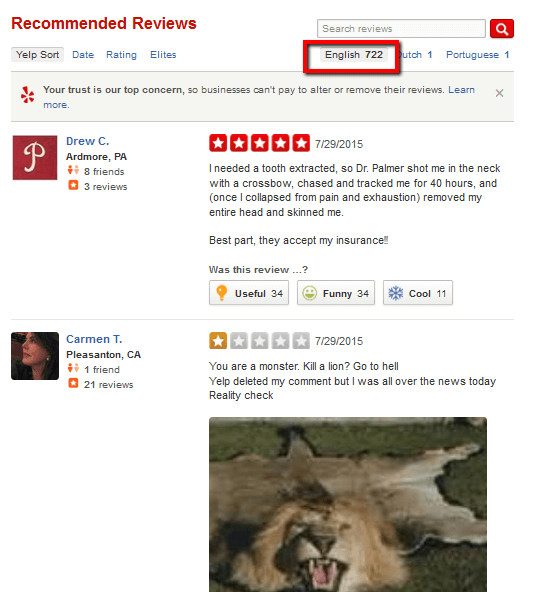Viewport: 536px width, 592px height.
Task: Click Drew C.'s five-star rating
Action: click(x=259, y=143)
